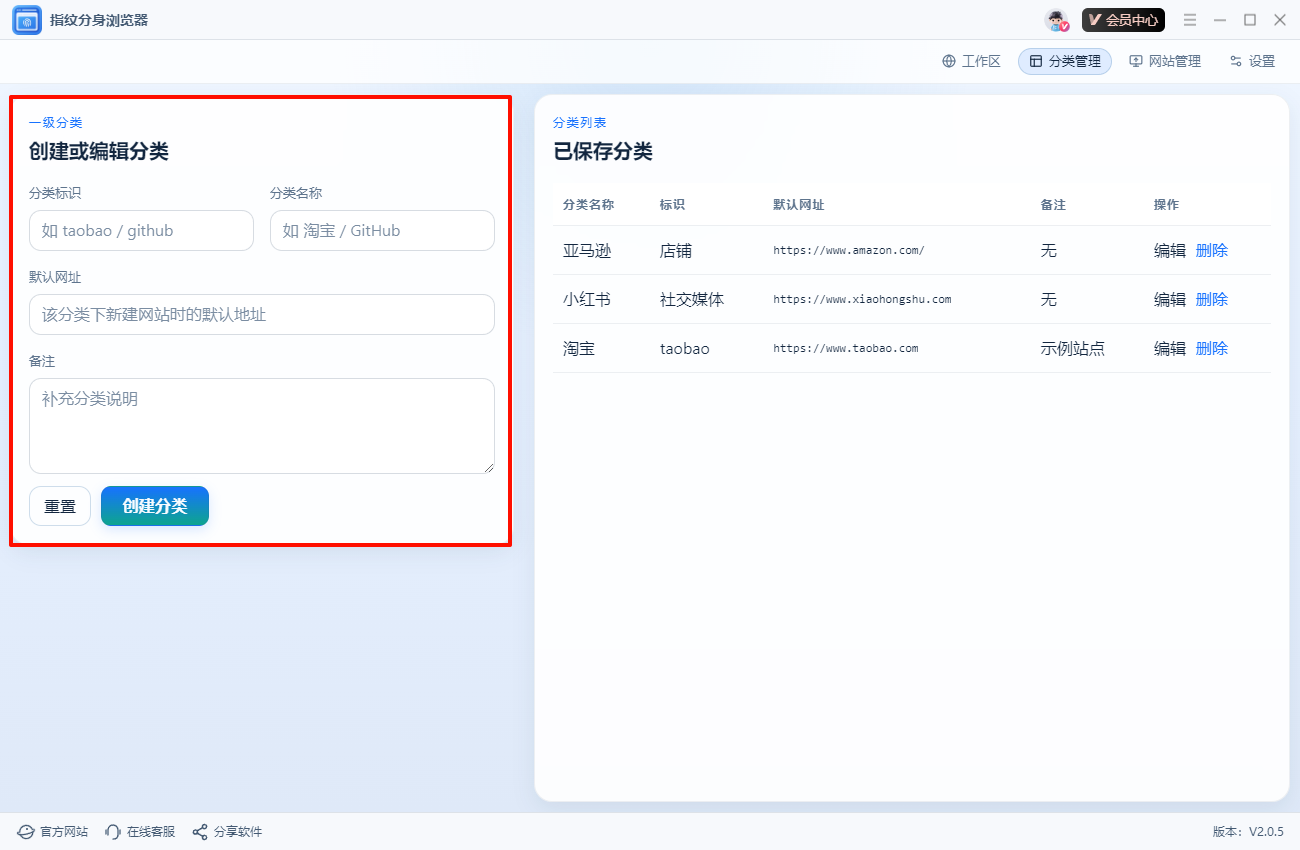This screenshot has width=1300, height=850.
Task: Select the 小红书 name cell
Action: point(587,299)
